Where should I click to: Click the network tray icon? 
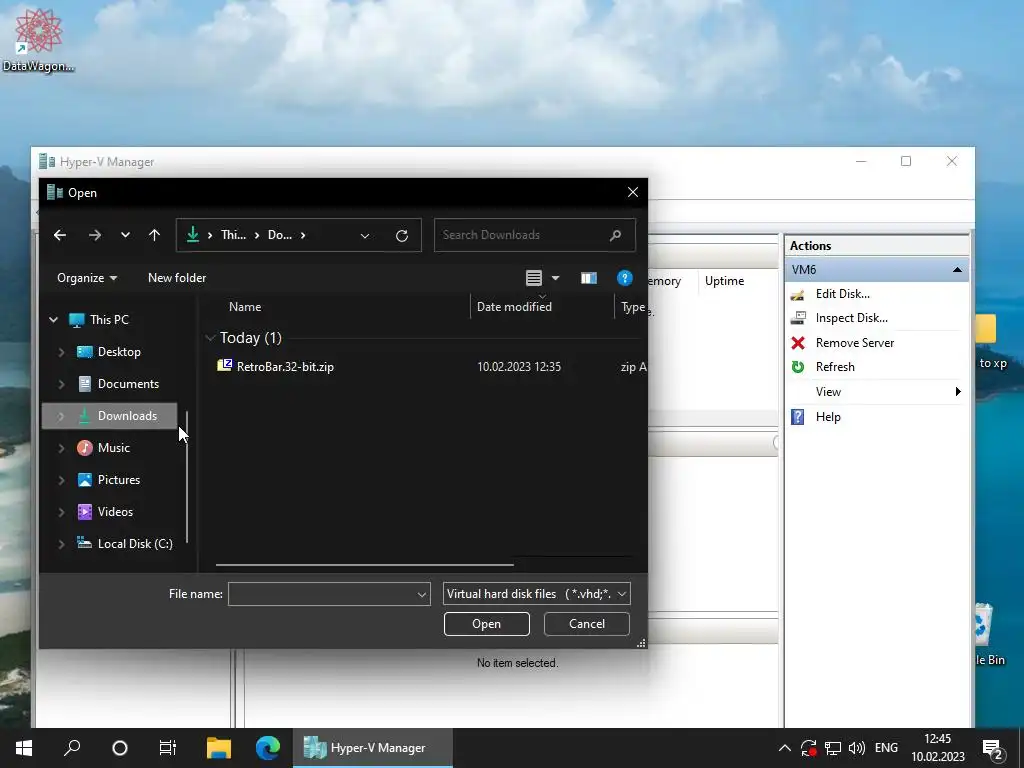point(832,748)
